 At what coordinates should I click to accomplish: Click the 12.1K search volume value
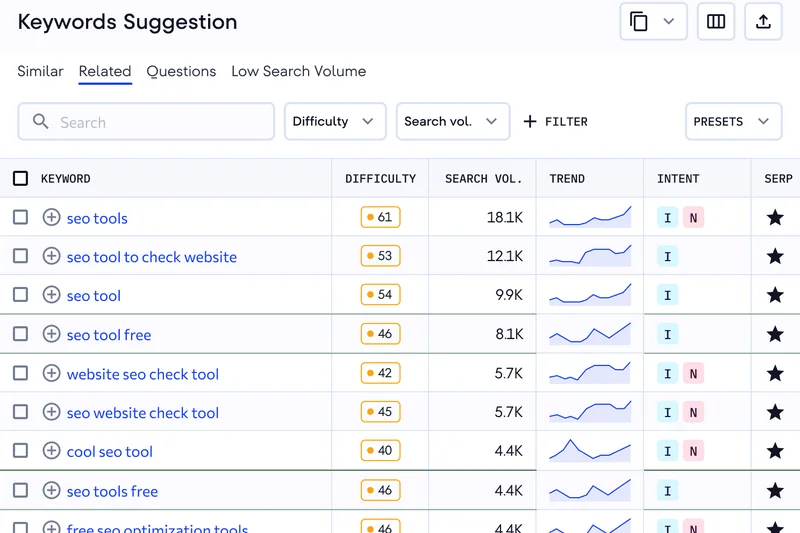coord(505,256)
